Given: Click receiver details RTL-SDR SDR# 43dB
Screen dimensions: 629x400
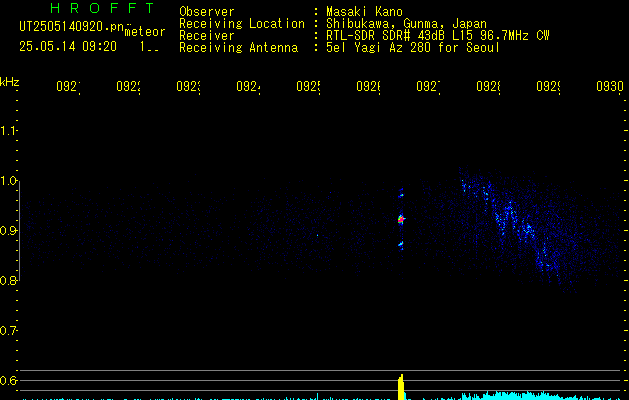Looking at the screenshot, I should pos(385,36).
